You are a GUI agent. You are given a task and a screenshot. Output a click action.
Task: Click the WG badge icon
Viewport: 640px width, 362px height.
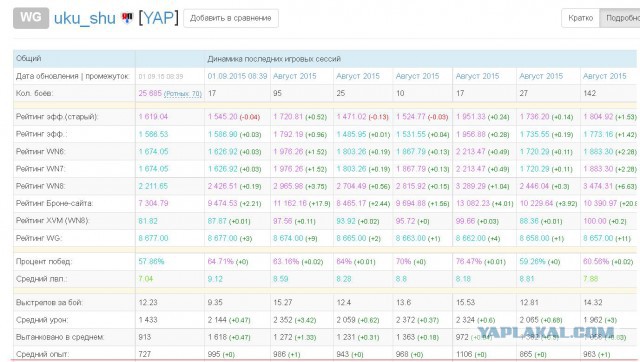point(31,18)
